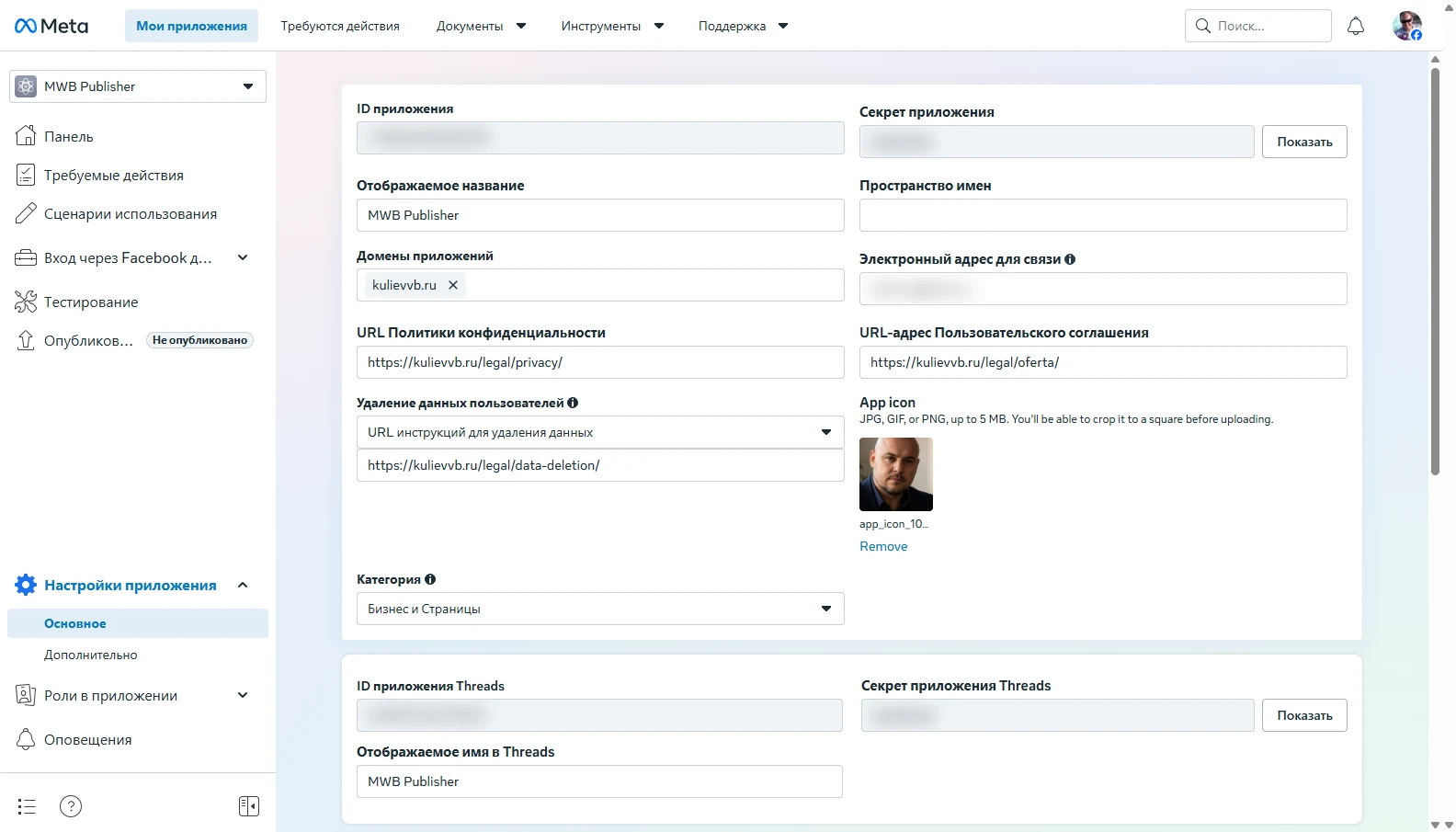Viewport: 1456px width, 832px height.
Task: Click the Оповещения bell icon in sidebar
Action: [x=26, y=739]
